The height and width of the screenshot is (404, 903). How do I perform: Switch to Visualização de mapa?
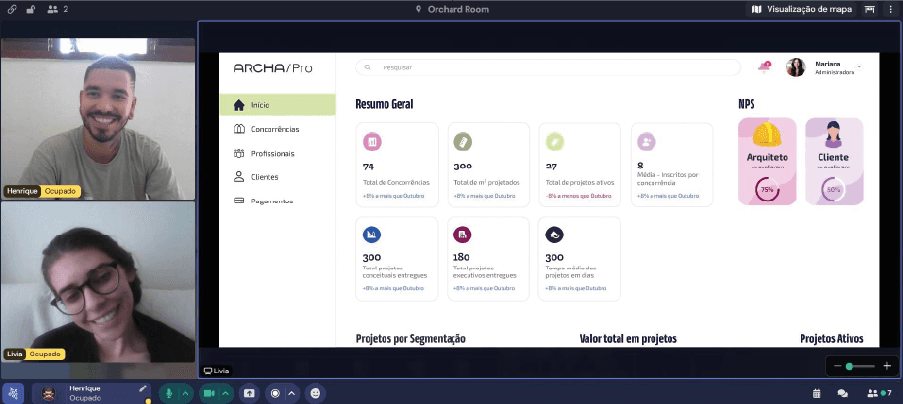[x=802, y=9]
